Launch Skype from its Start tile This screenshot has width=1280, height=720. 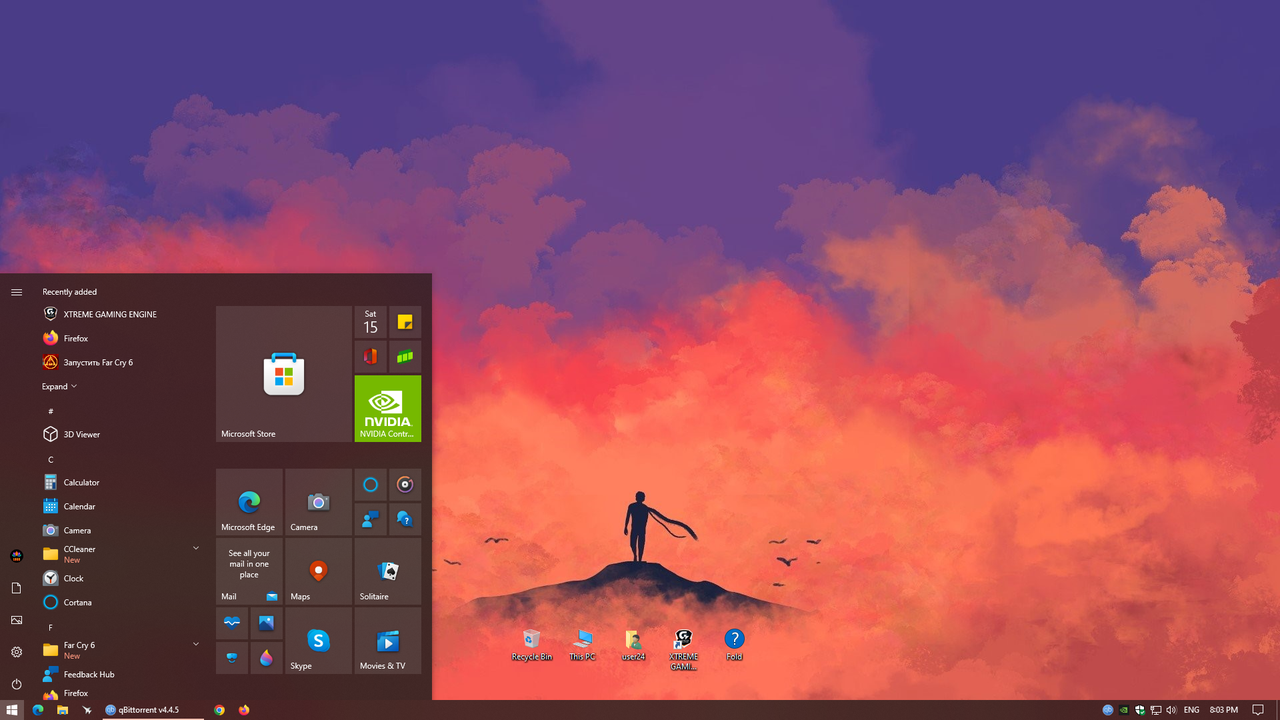pyautogui.click(x=318, y=640)
